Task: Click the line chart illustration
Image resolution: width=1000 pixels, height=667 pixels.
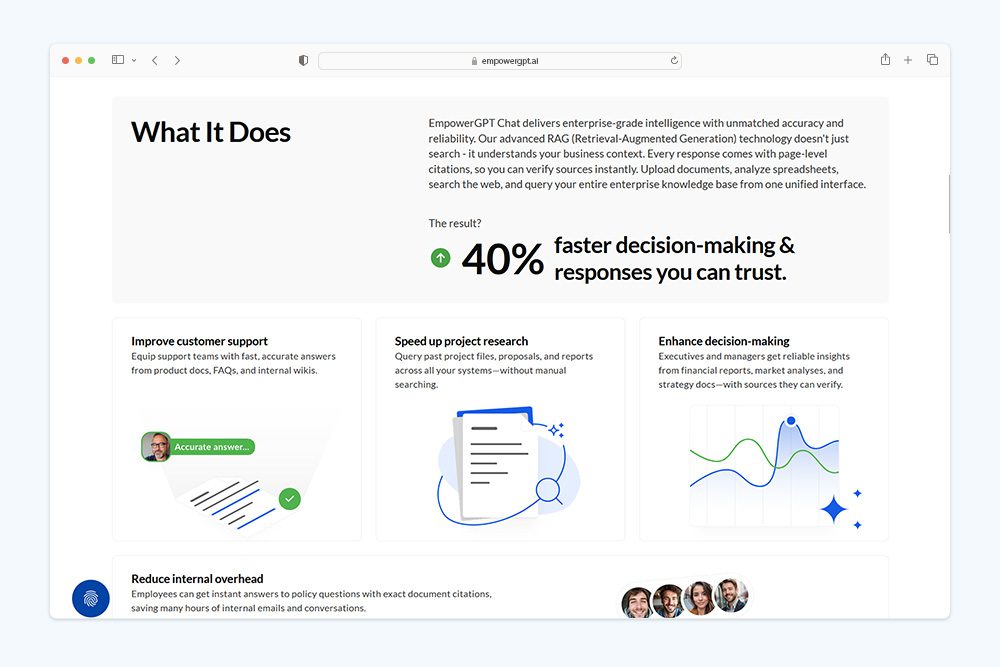Action: click(764, 465)
